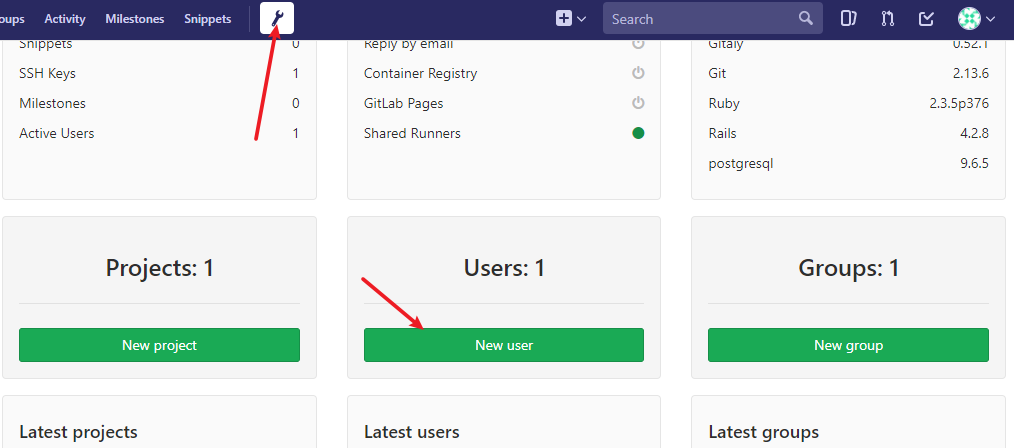The height and width of the screenshot is (448, 1014).
Task: Click the search magnifier icon
Action: click(x=805, y=18)
